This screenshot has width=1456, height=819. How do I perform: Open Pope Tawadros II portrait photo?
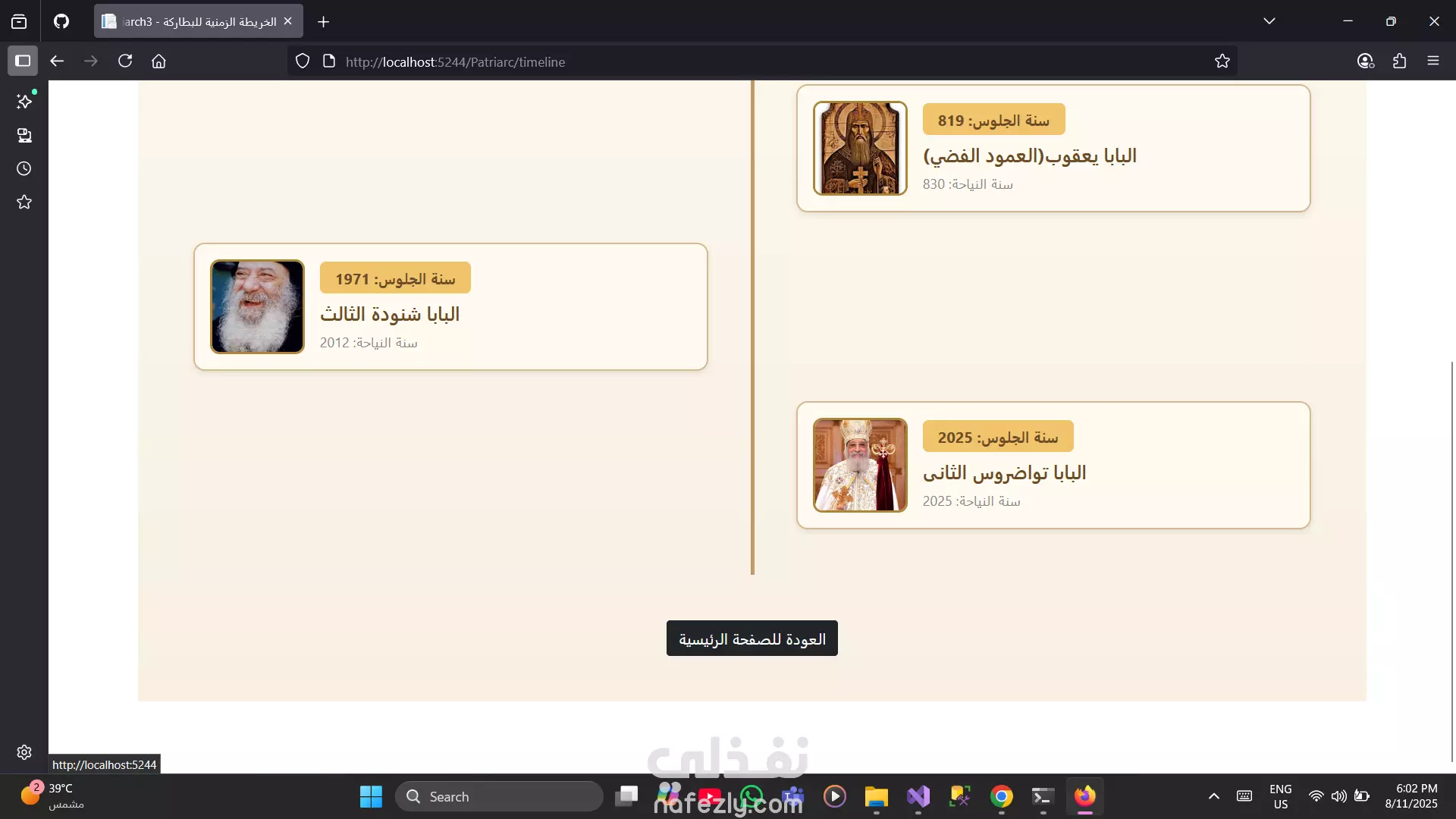(860, 465)
